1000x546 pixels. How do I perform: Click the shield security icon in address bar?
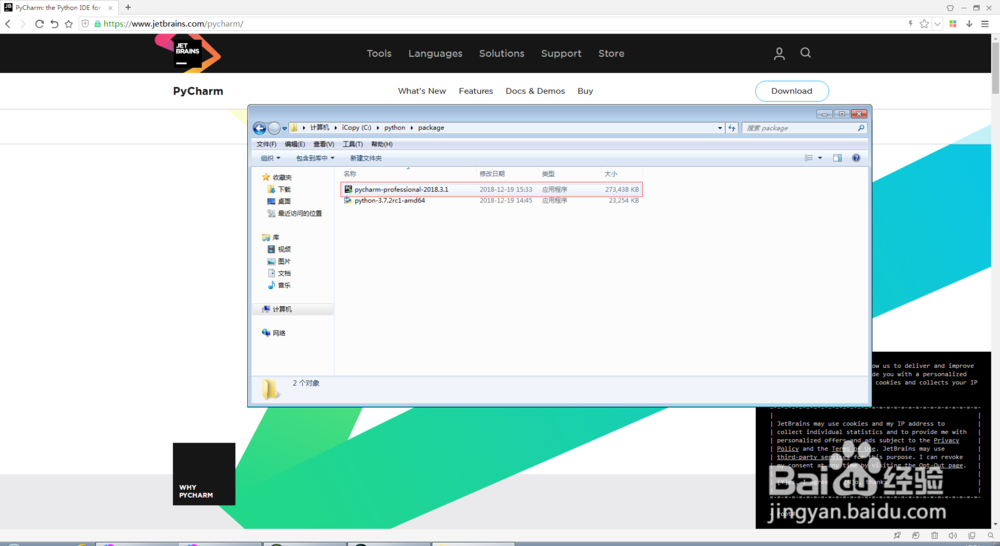pos(85,24)
